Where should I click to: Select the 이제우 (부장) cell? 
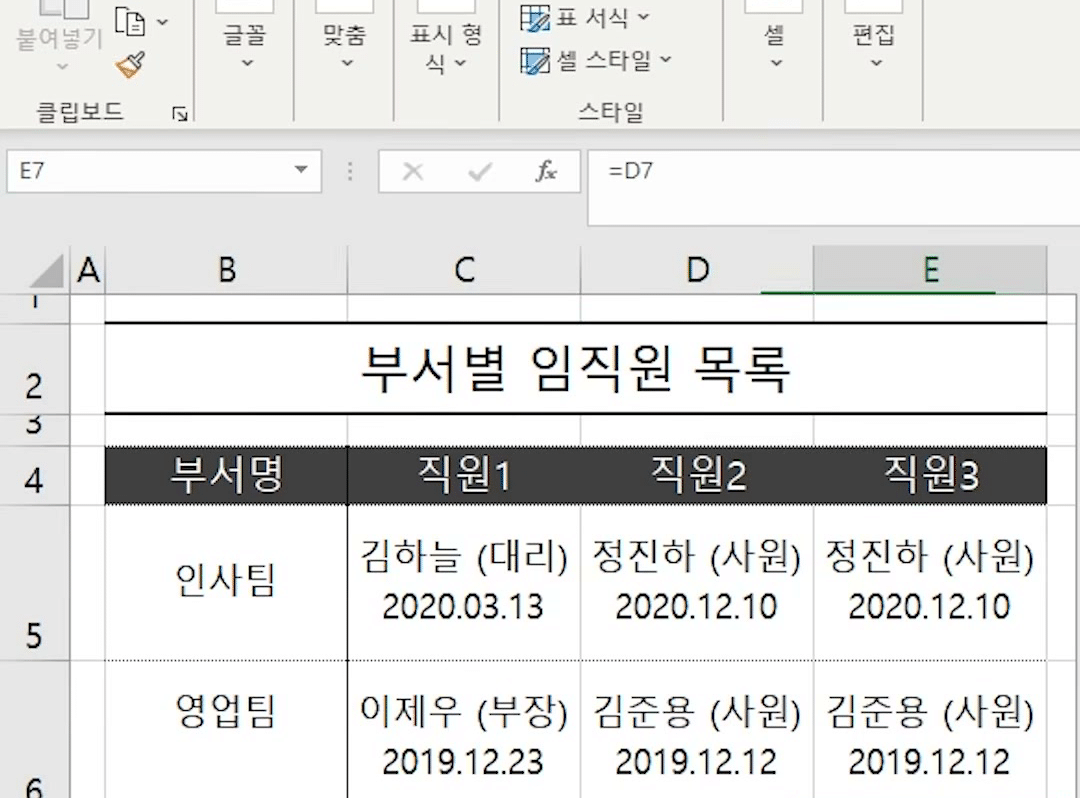click(464, 730)
